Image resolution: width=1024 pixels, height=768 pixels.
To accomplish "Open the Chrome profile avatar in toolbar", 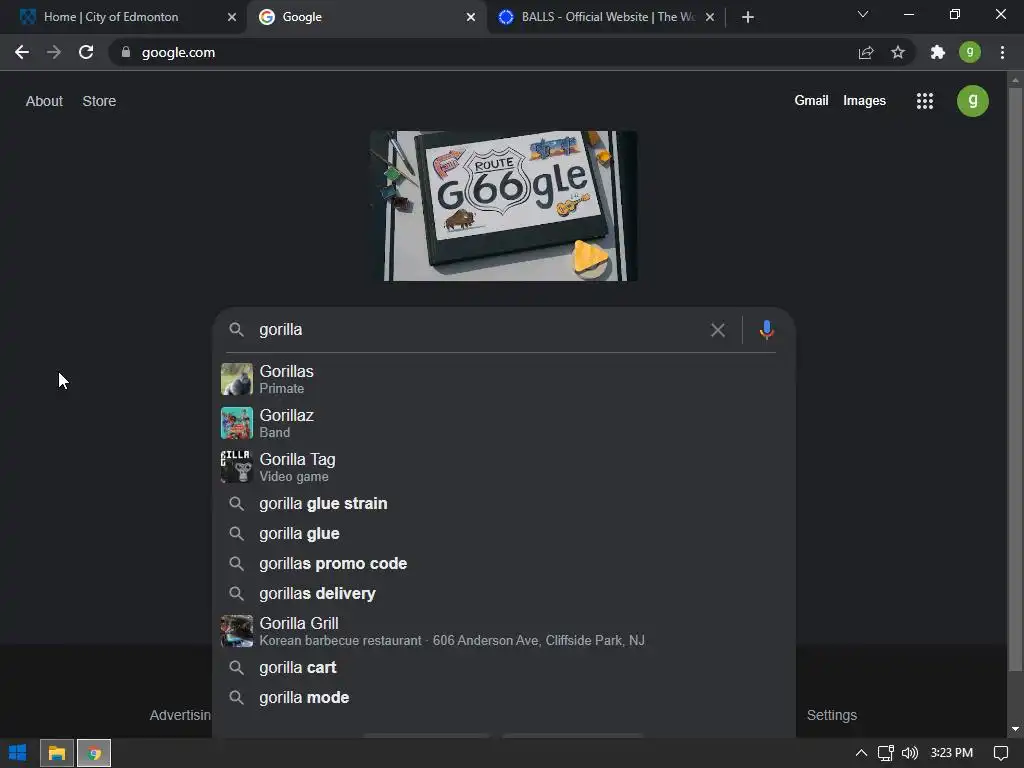I will (970, 52).
